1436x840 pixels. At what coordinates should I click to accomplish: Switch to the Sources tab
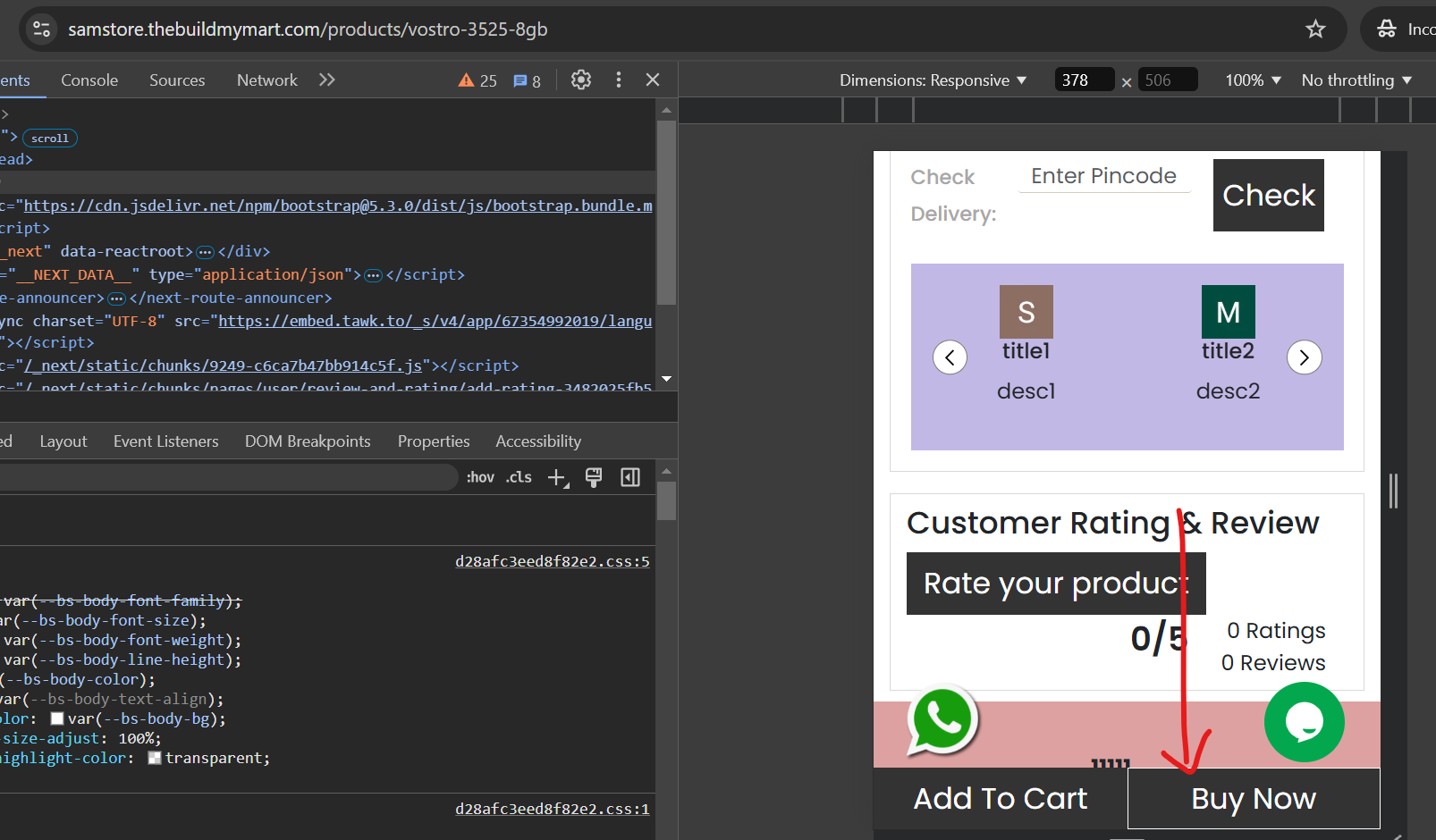[177, 80]
